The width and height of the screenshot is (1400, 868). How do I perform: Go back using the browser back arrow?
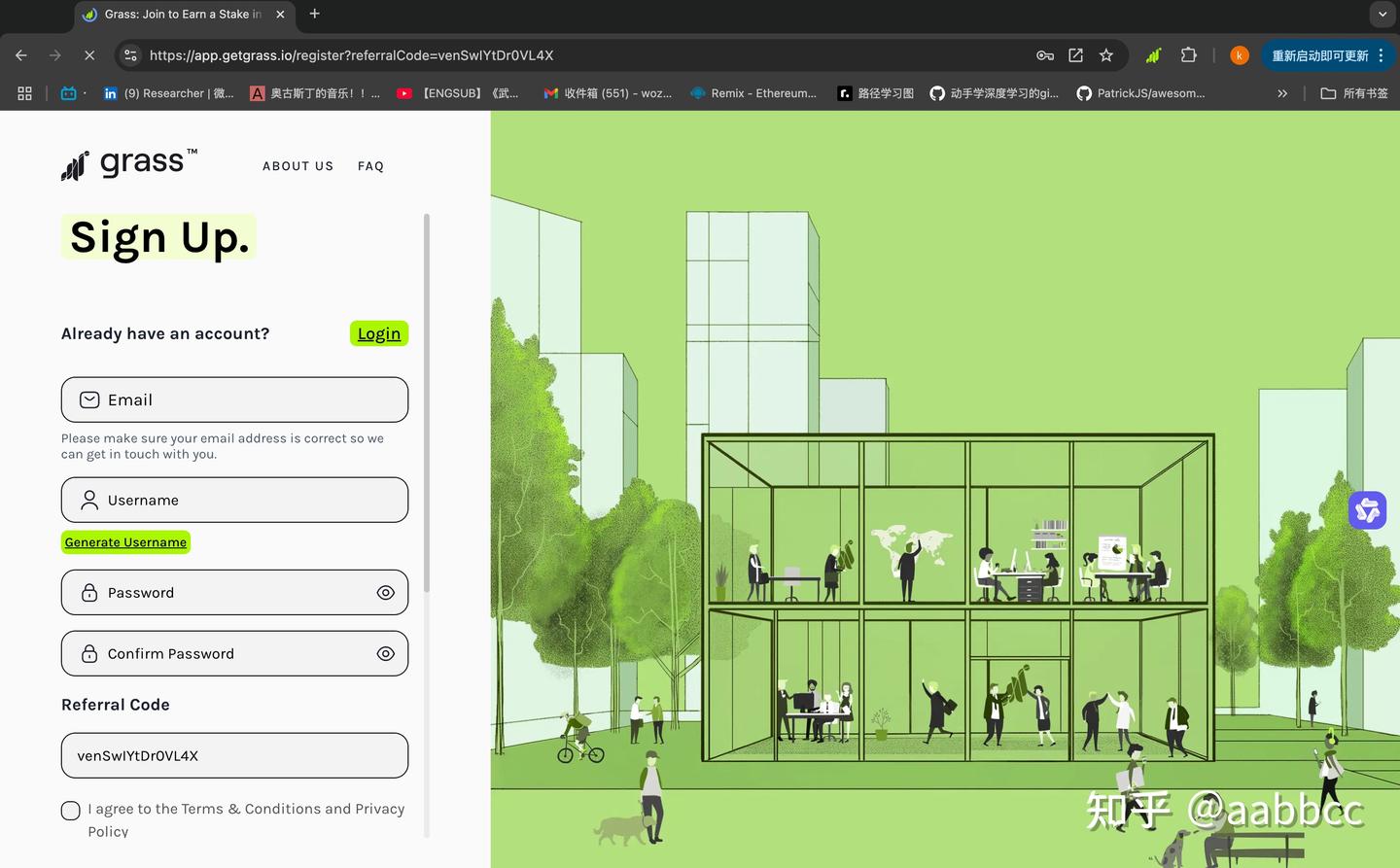21,55
